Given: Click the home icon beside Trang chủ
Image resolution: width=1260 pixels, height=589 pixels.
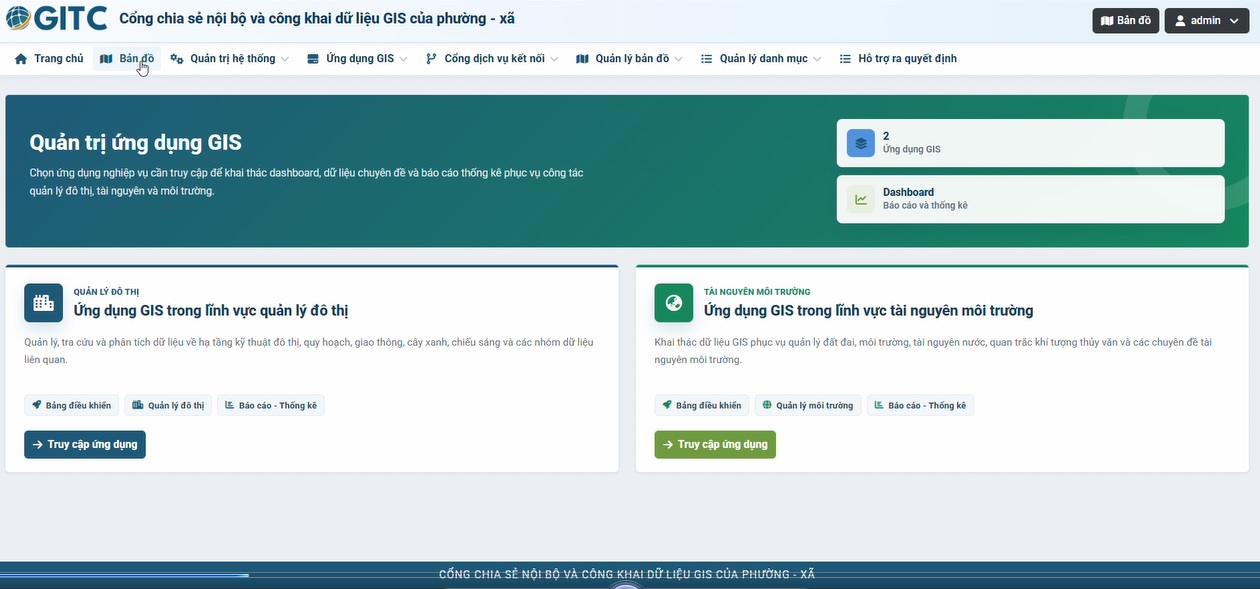Looking at the screenshot, I should 21,59.
